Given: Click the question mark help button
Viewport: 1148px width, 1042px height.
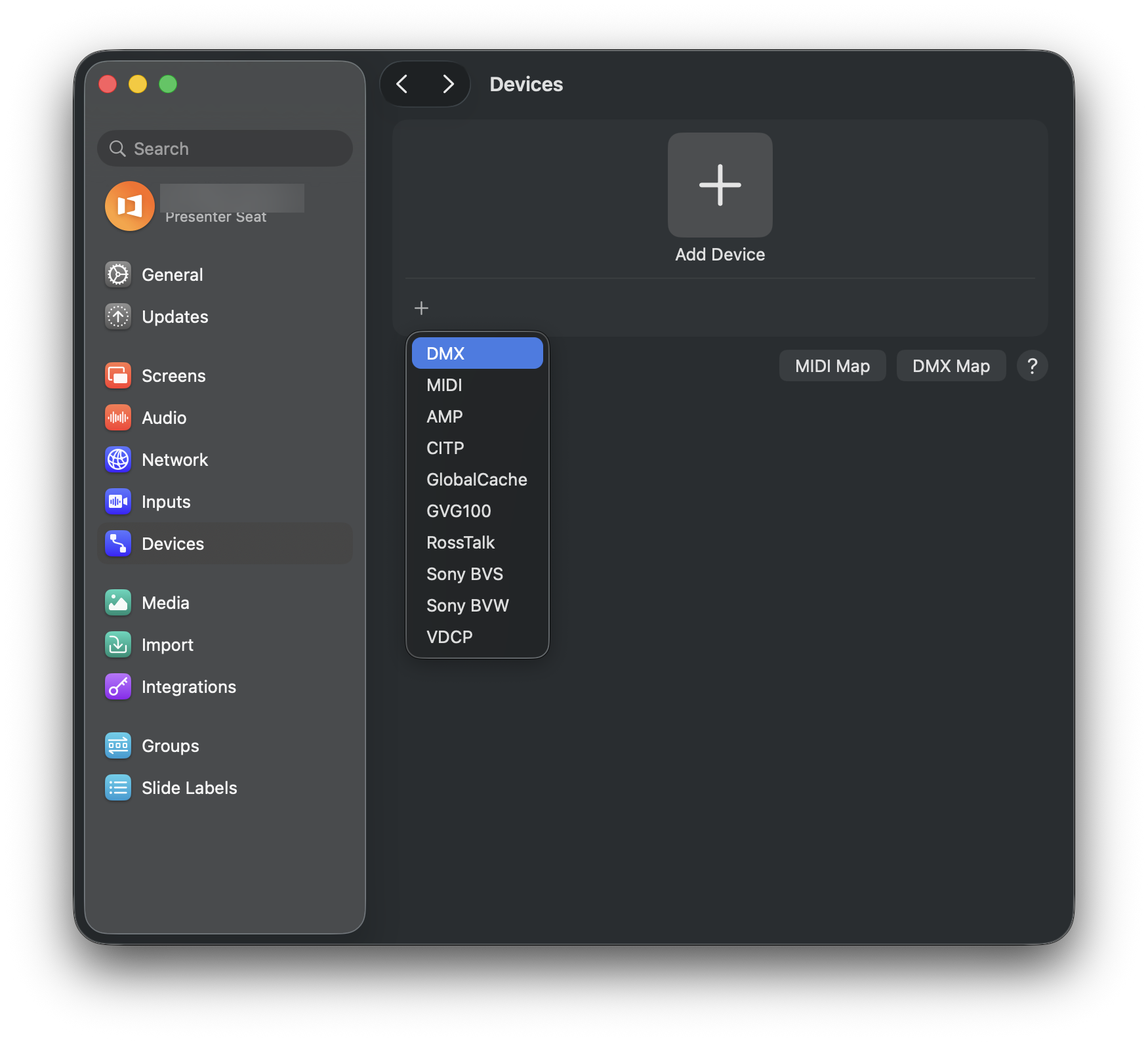Looking at the screenshot, I should coord(1032,365).
